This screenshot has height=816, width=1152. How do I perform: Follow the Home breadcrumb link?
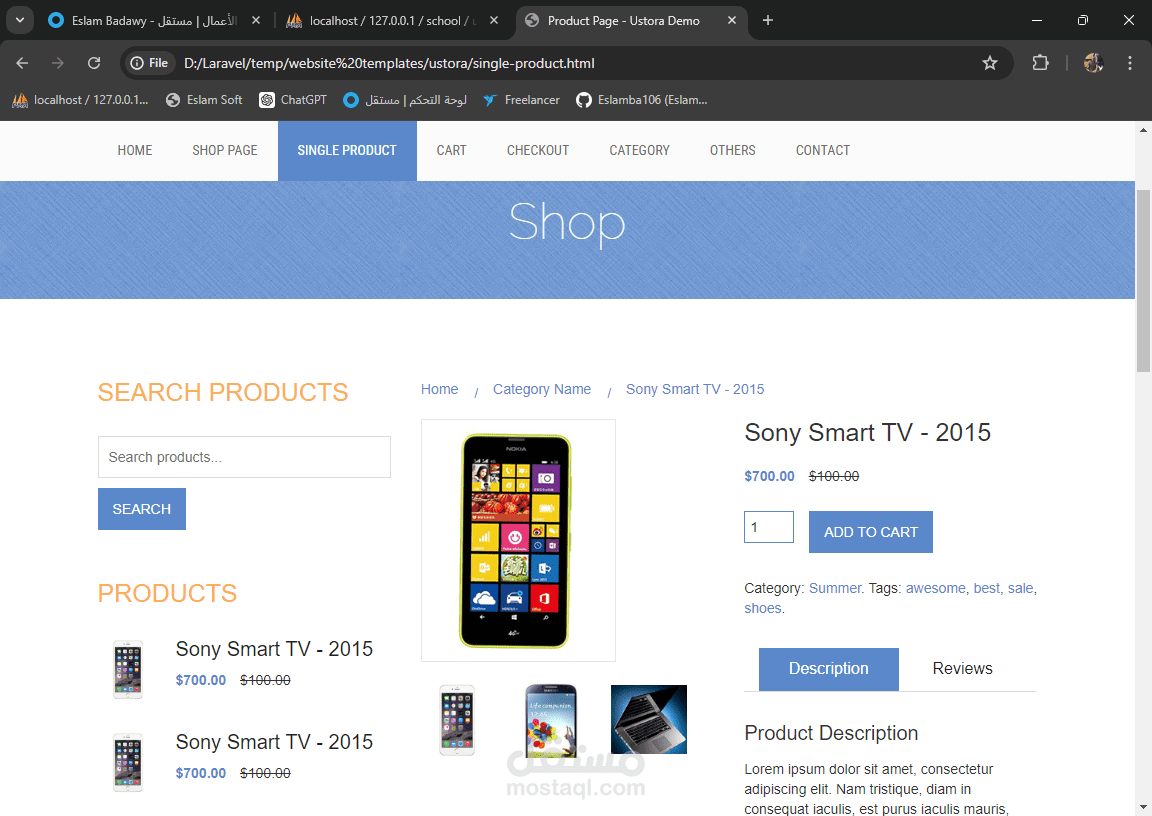tap(439, 389)
